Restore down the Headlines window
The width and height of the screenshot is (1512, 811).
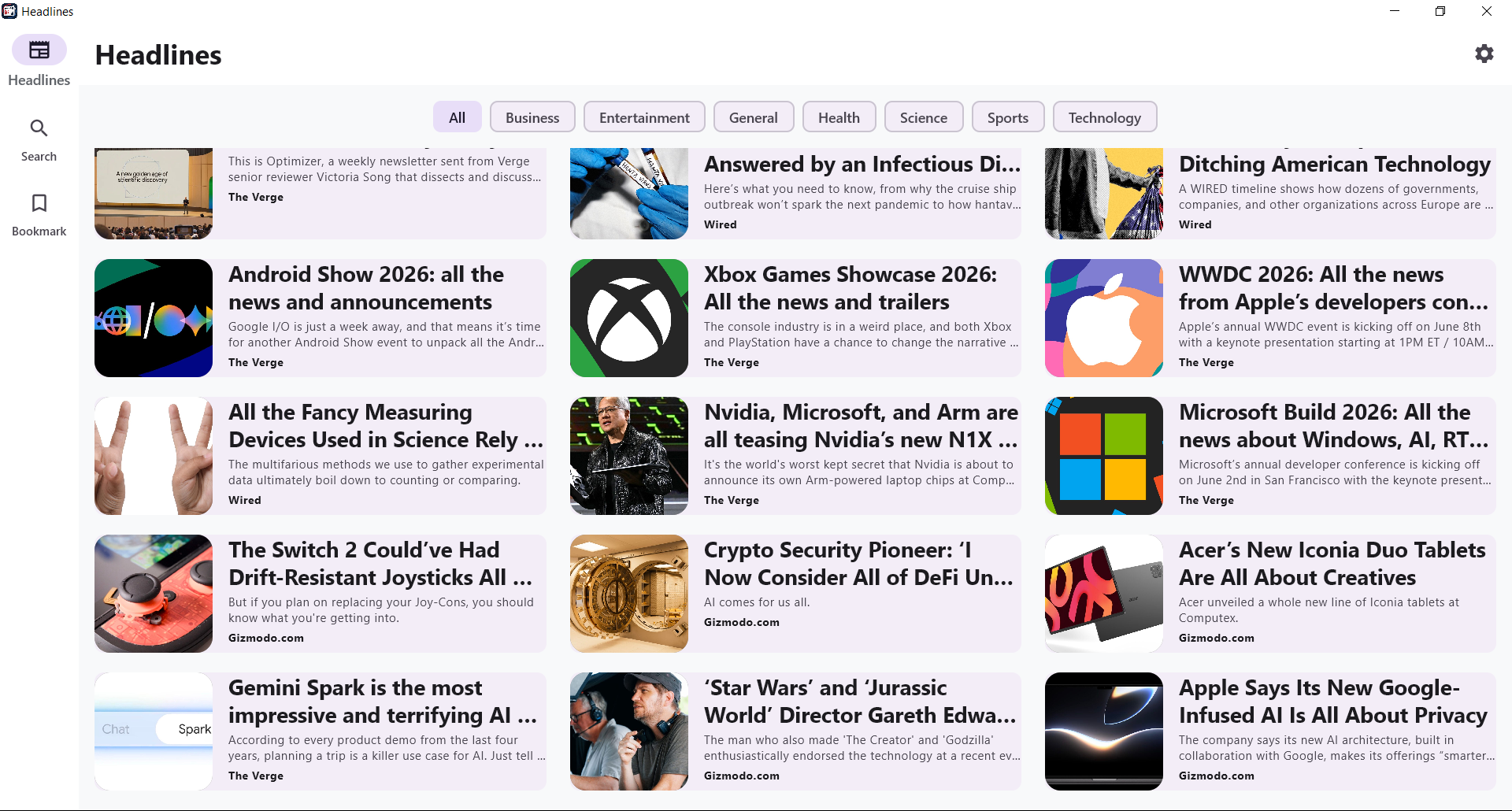(1440, 11)
